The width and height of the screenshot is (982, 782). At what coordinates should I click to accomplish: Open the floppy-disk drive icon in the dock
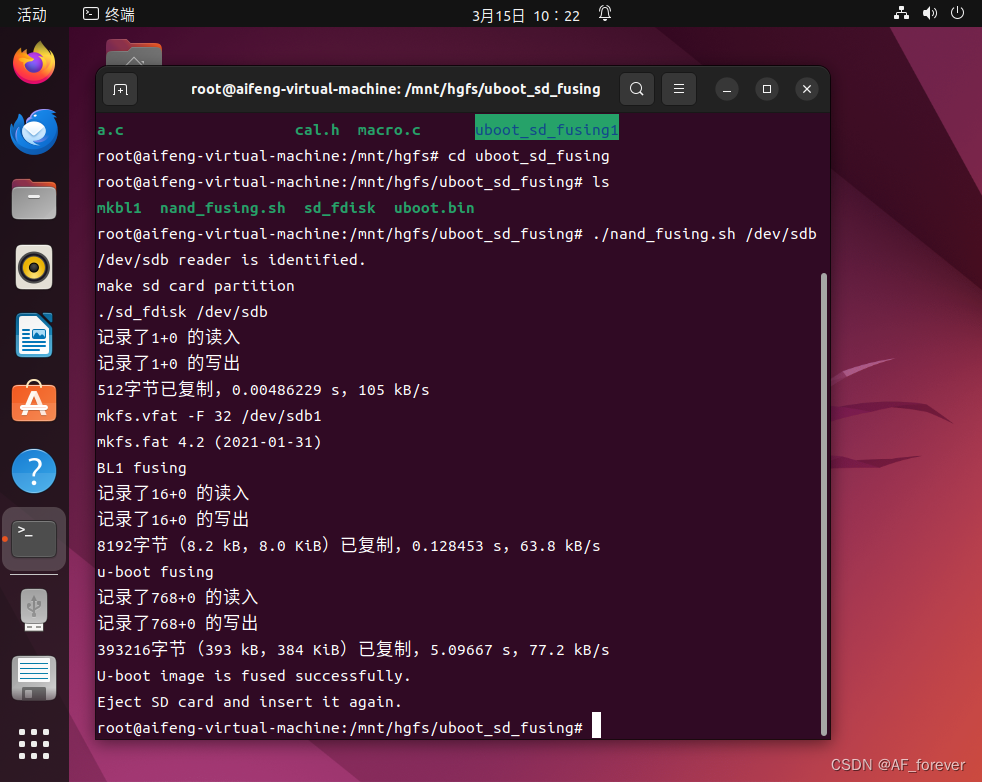click(34, 678)
